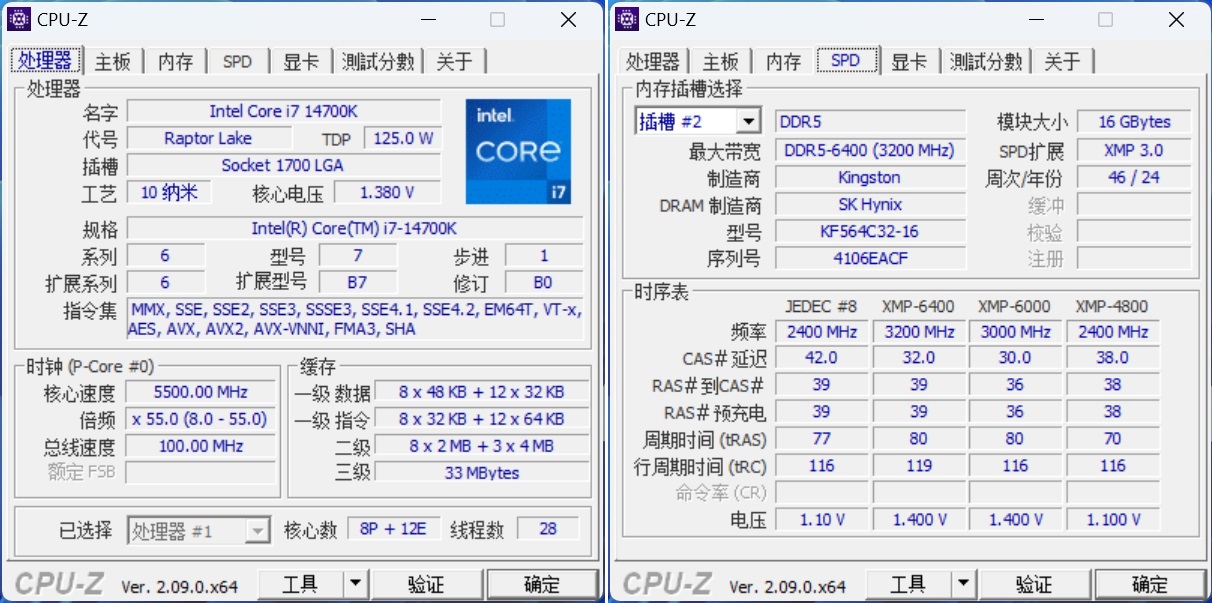Close the right CPU-Z window
1212x603 pixels.
[1175, 20]
